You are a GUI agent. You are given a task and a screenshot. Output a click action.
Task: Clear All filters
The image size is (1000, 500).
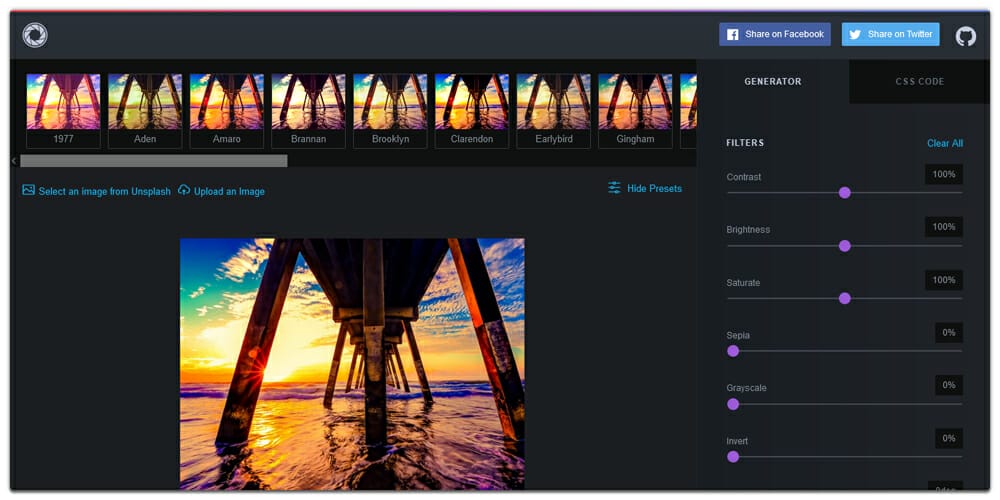945,143
